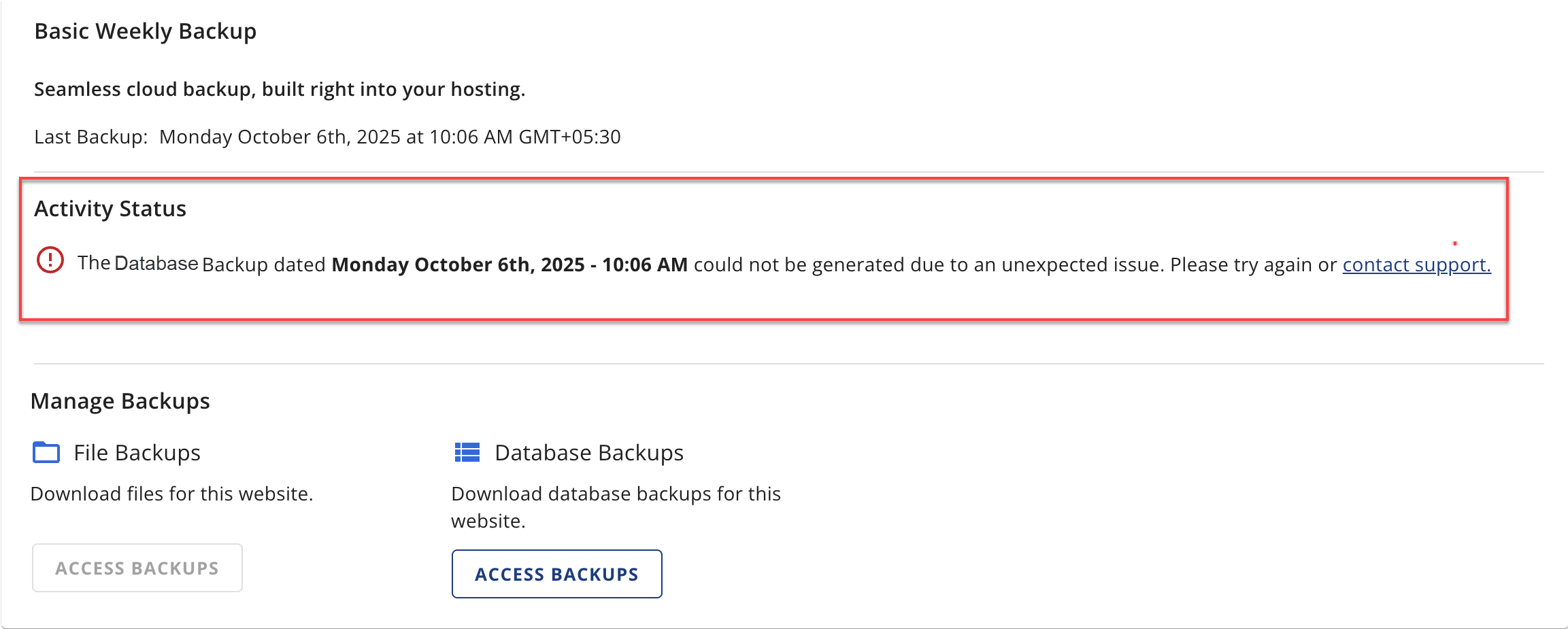Click the Manage Backups heading
The width and height of the screenshot is (1568, 629).
[x=120, y=401]
